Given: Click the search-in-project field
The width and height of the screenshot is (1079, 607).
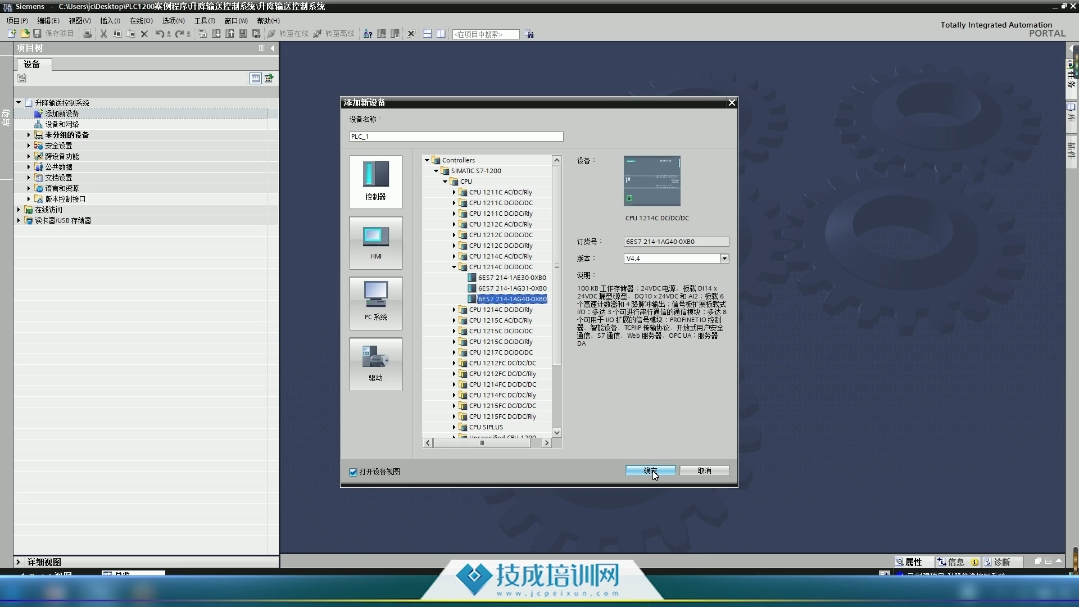Looking at the screenshot, I should (x=486, y=34).
